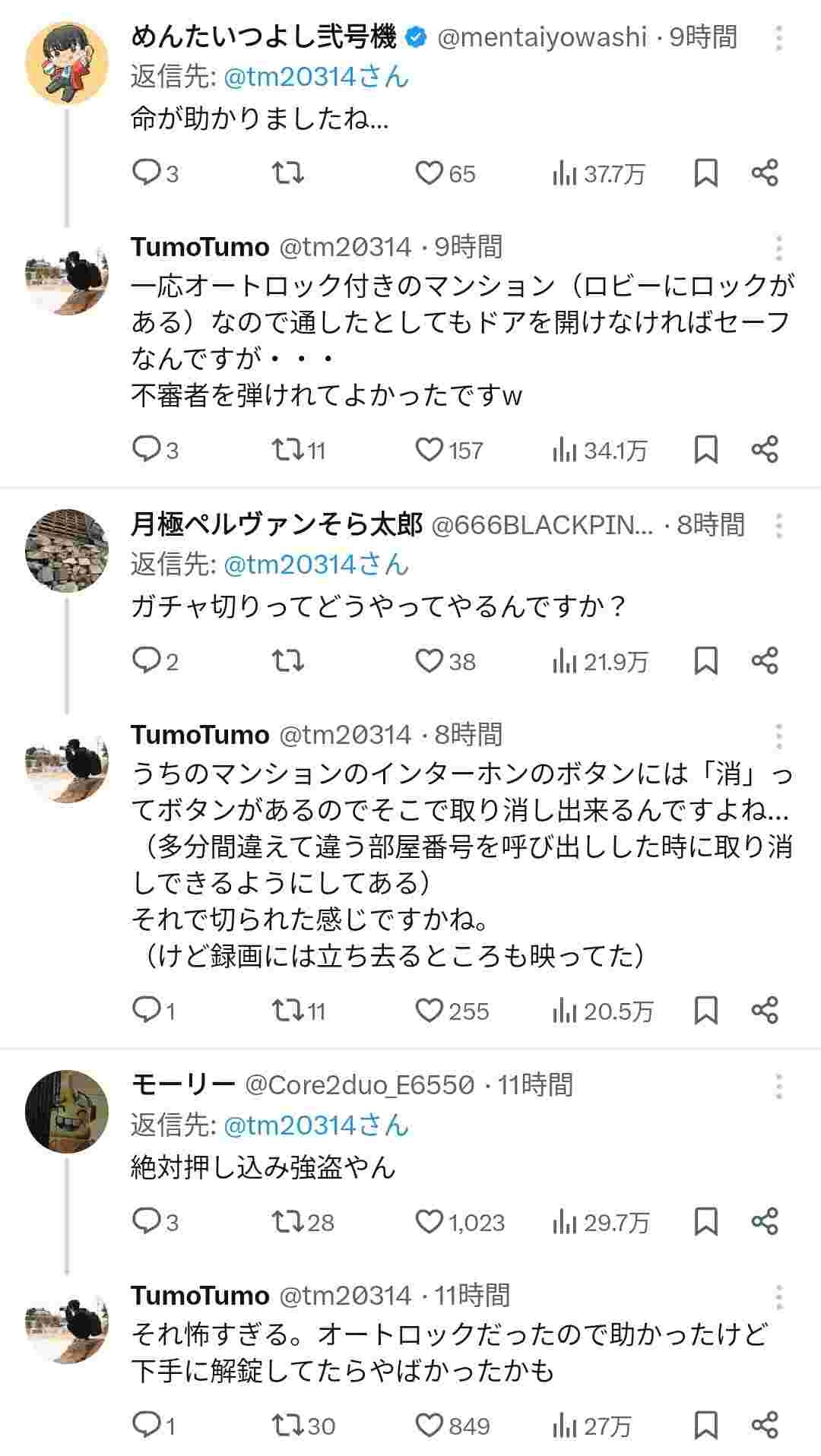Share the ガチャ切り question tweet
Viewport: 821px width, 1456px height.
point(765,661)
